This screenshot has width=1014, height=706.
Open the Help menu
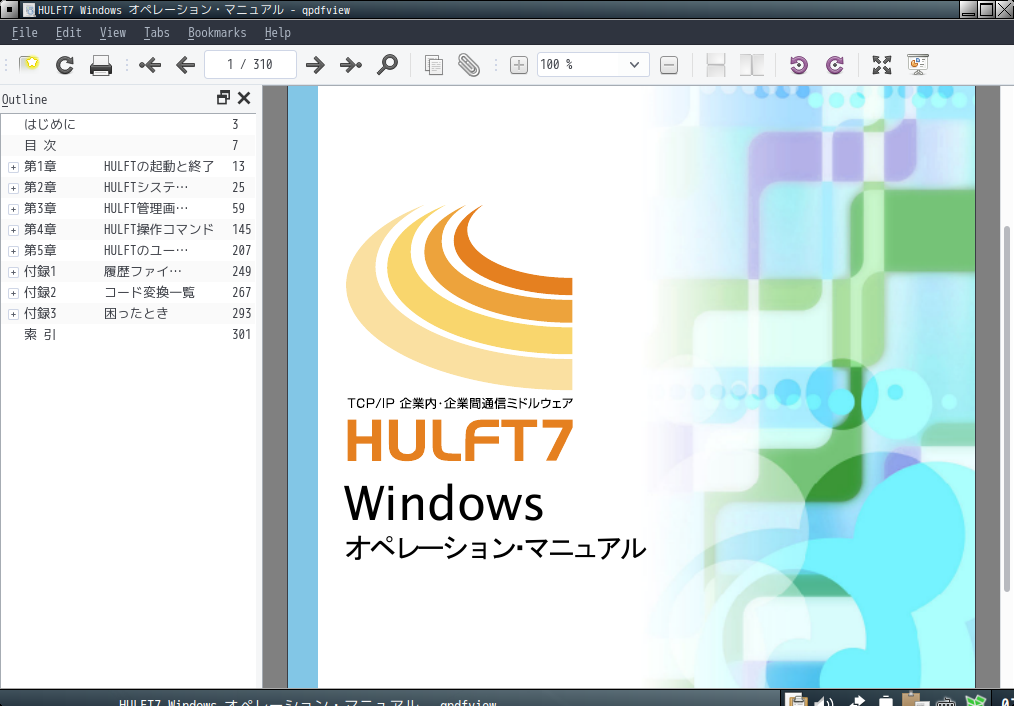pos(277,32)
